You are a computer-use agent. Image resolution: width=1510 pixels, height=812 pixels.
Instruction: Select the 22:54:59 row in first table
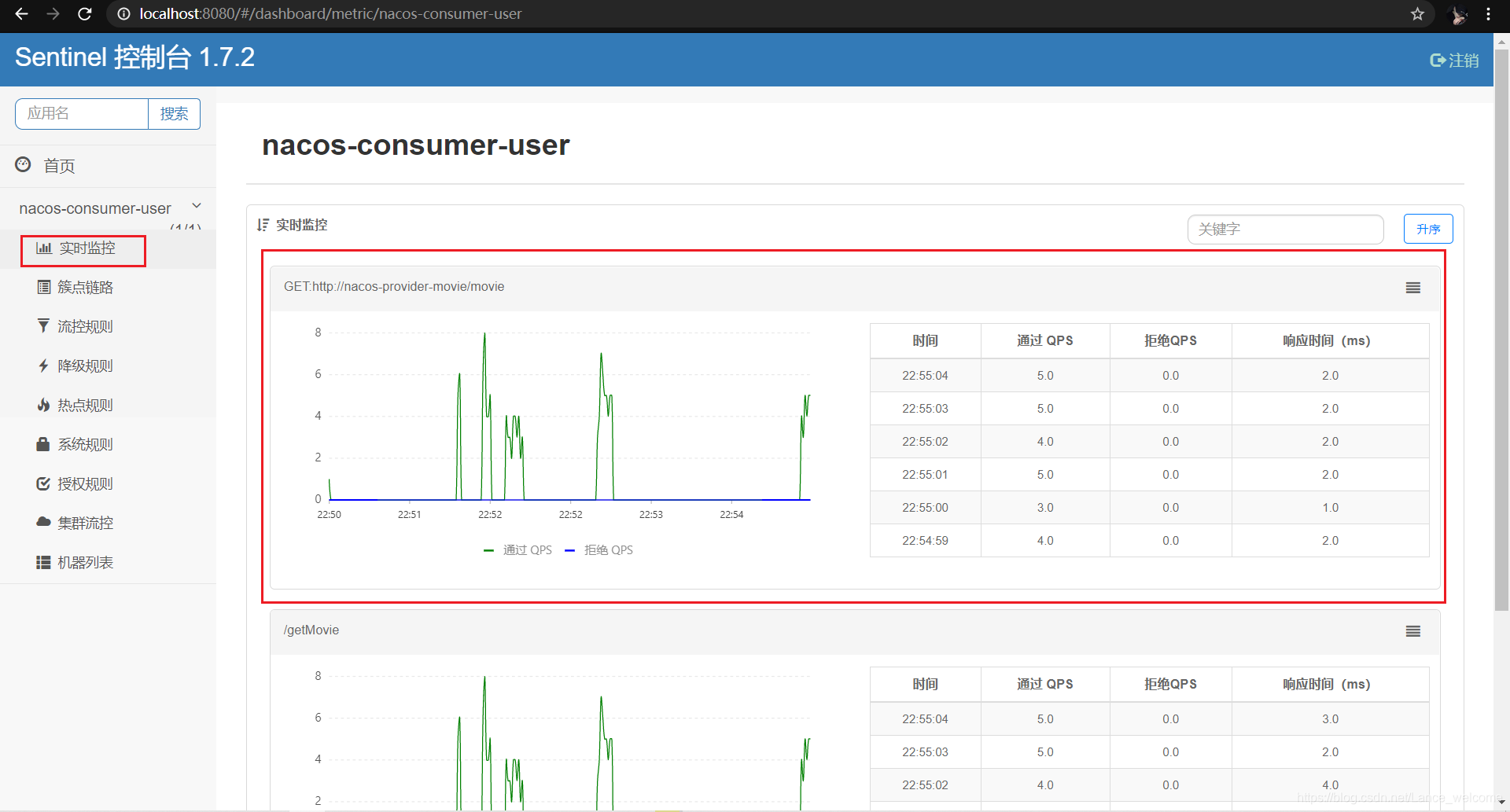click(x=1149, y=541)
